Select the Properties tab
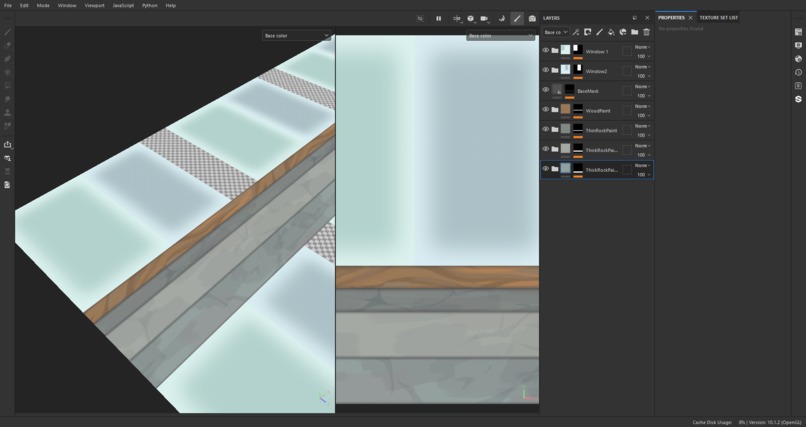806x427 pixels. 671,17
